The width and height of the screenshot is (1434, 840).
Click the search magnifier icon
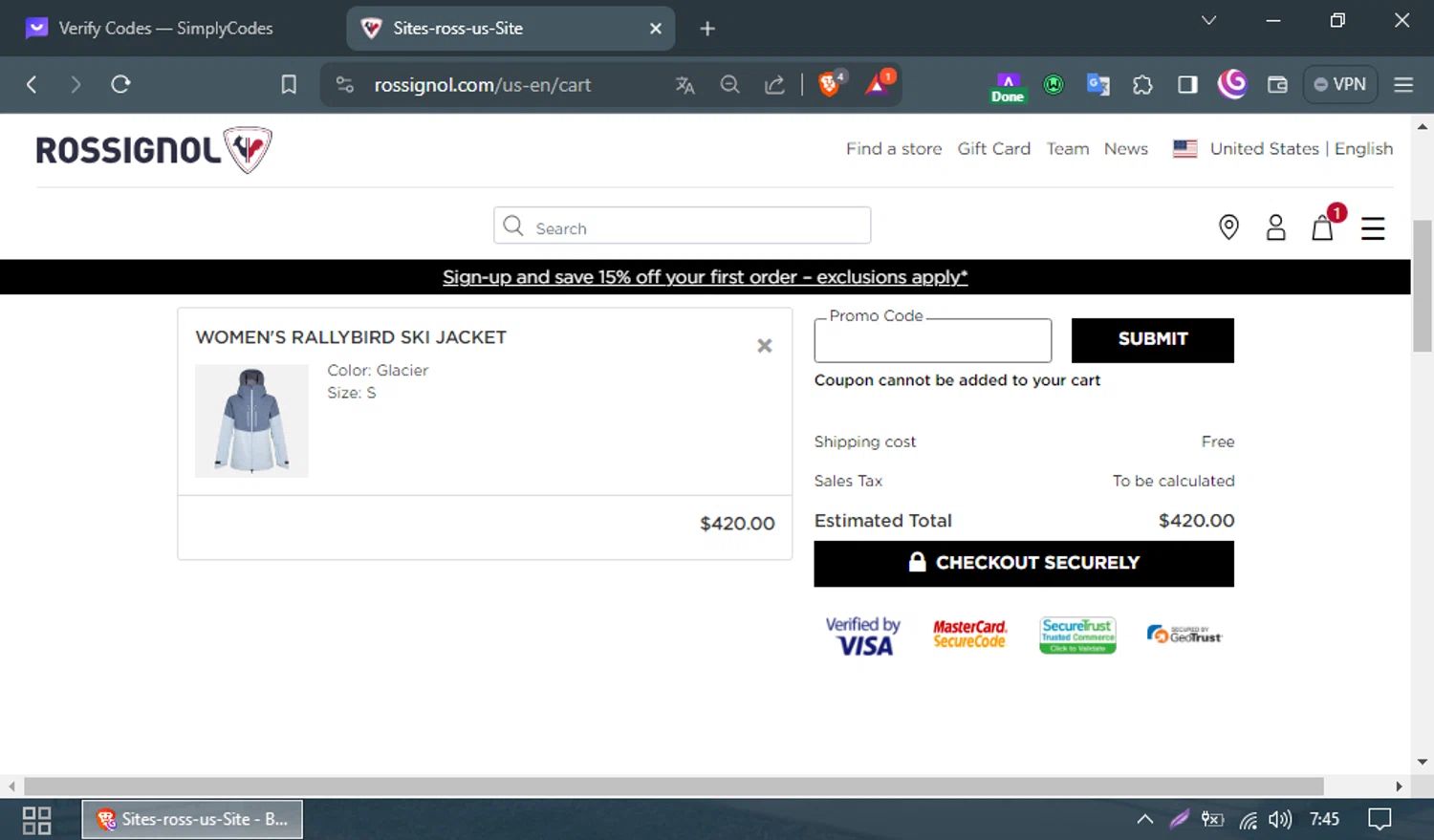coord(513,226)
